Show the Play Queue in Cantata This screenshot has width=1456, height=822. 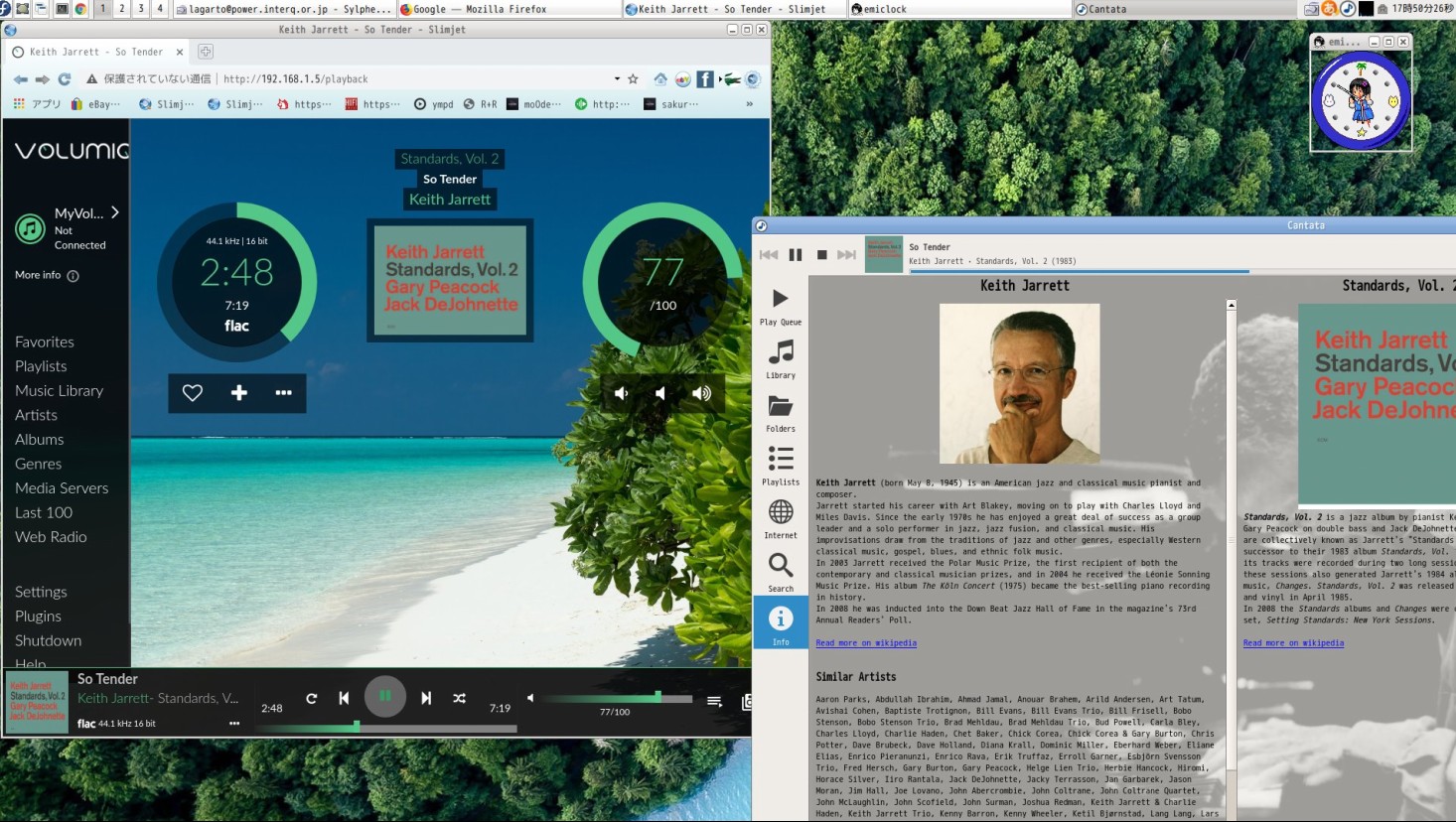pyautogui.click(x=781, y=306)
